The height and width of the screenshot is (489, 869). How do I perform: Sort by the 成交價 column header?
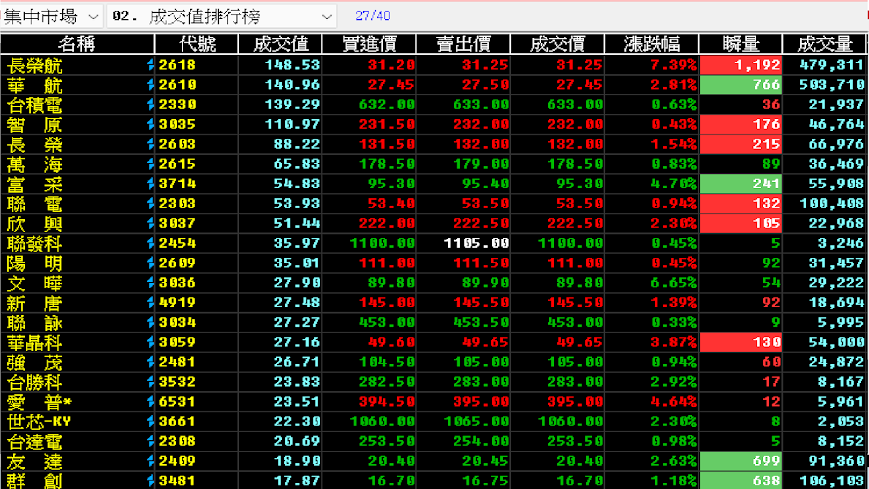pyautogui.click(x=558, y=44)
